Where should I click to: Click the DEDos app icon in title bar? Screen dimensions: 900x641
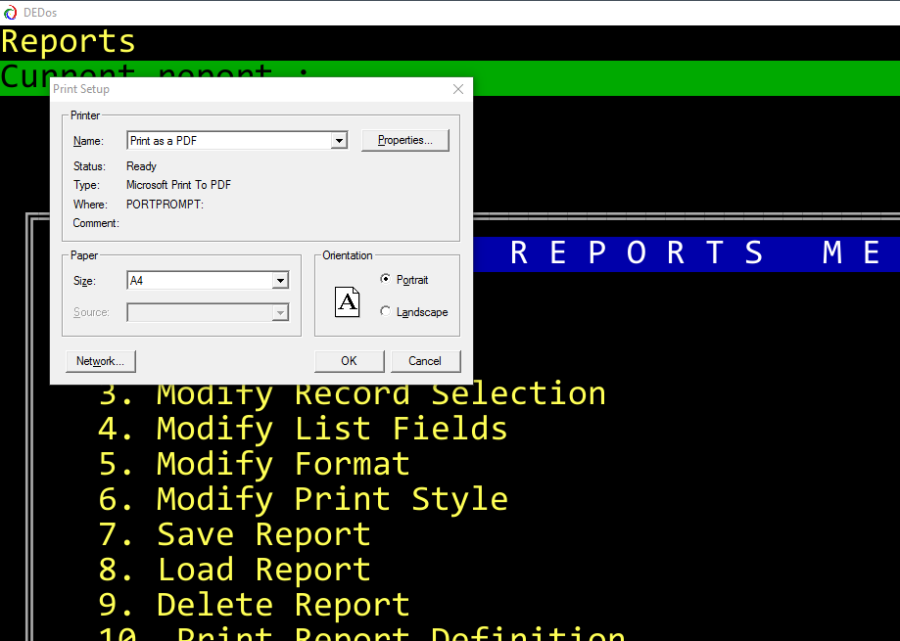[x=11, y=12]
